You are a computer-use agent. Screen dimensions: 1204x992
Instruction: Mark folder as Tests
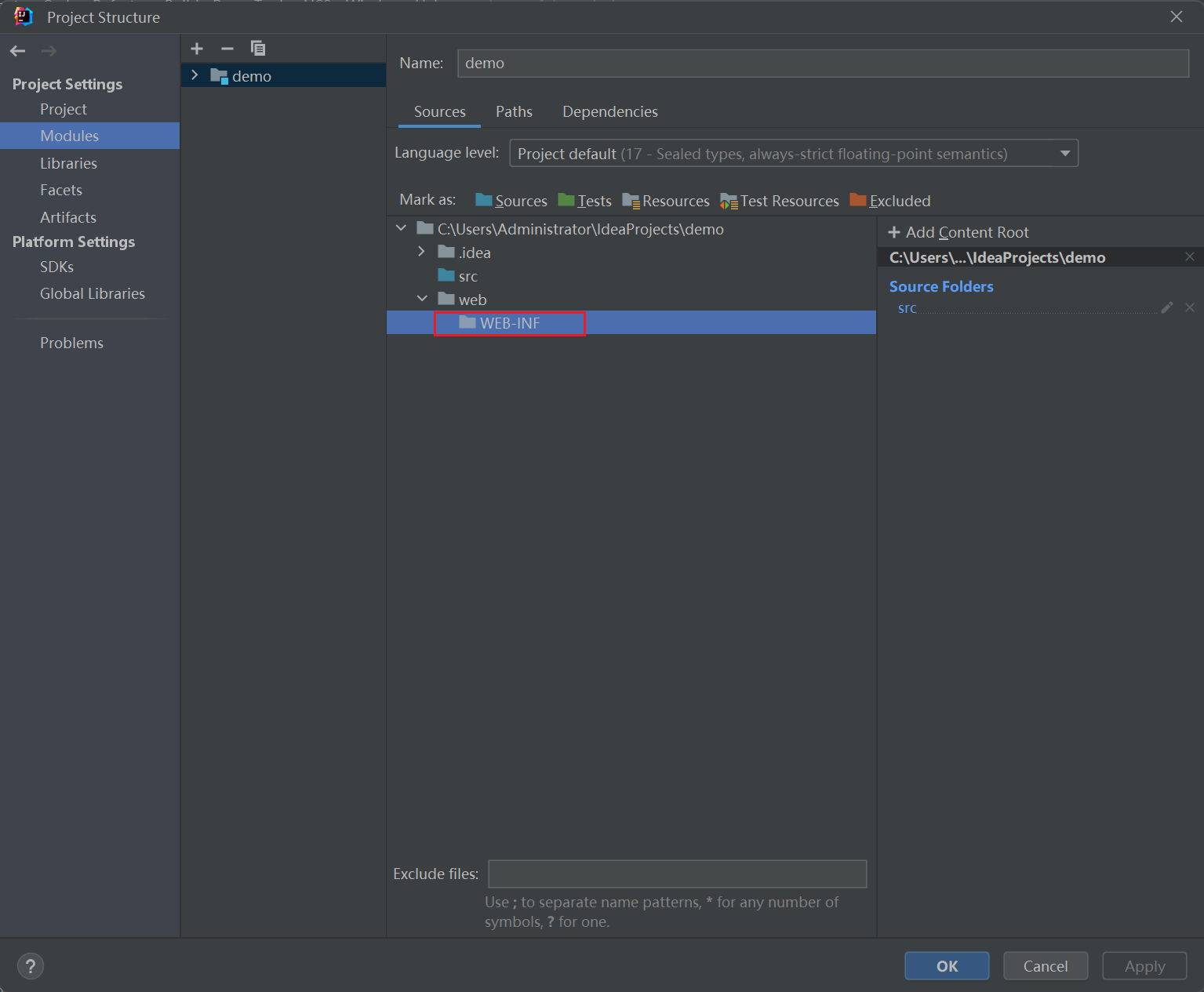point(585,201)
